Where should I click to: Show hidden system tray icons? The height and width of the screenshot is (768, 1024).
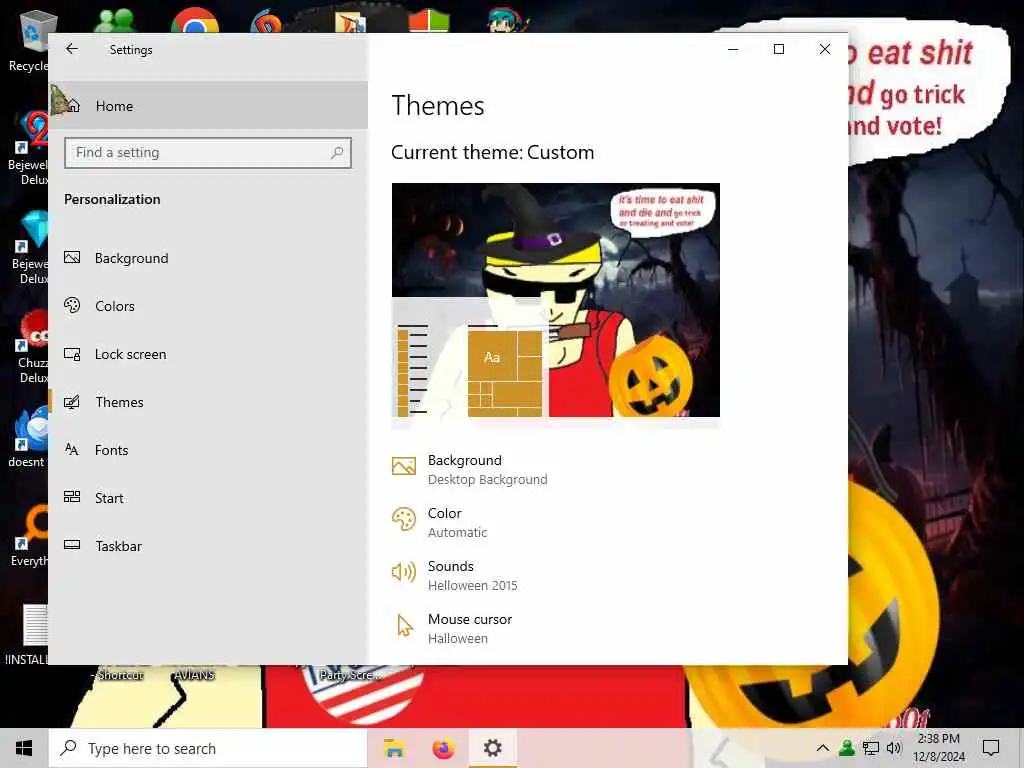(x=823, y=748)
